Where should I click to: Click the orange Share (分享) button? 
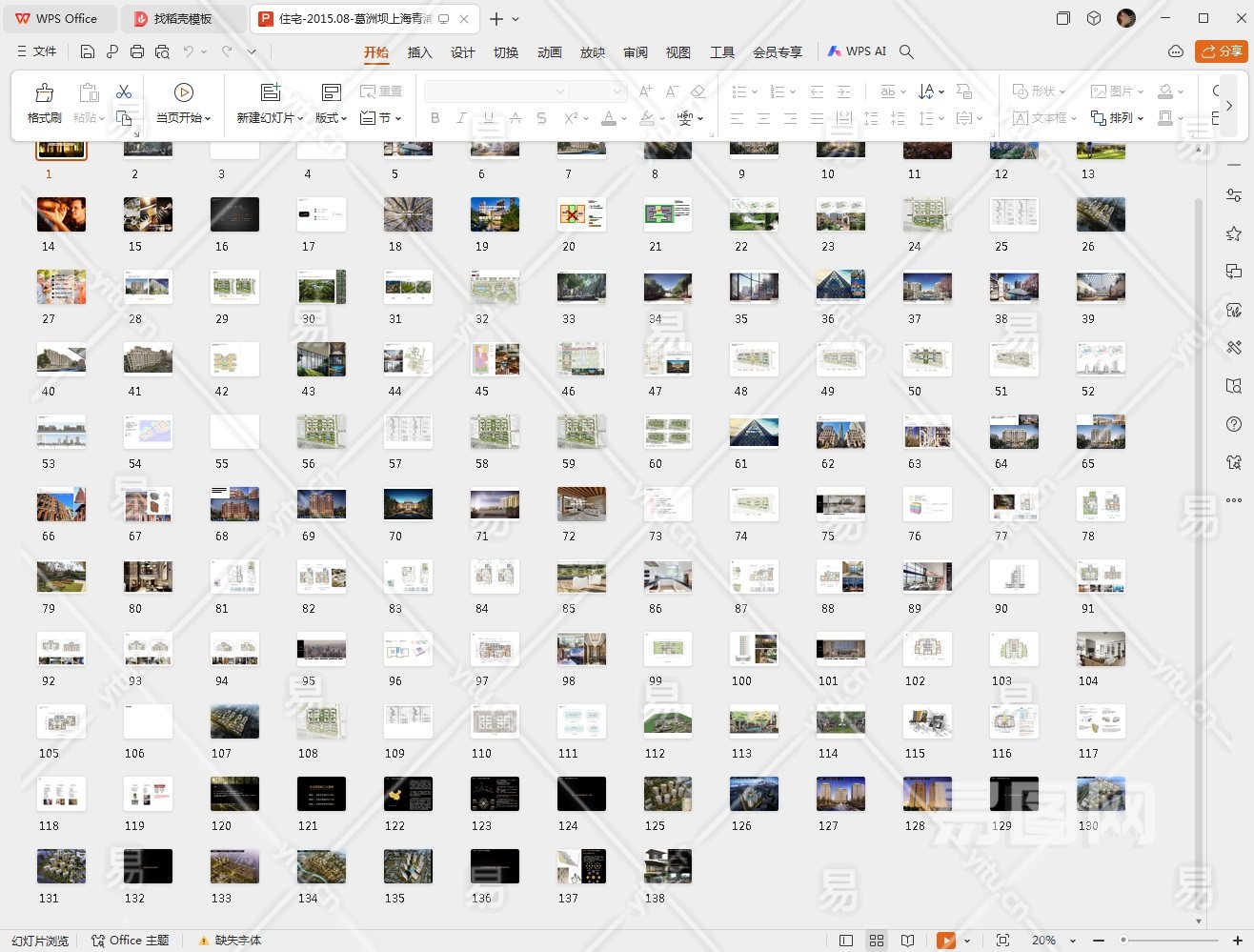click(x=1221, y=51)
